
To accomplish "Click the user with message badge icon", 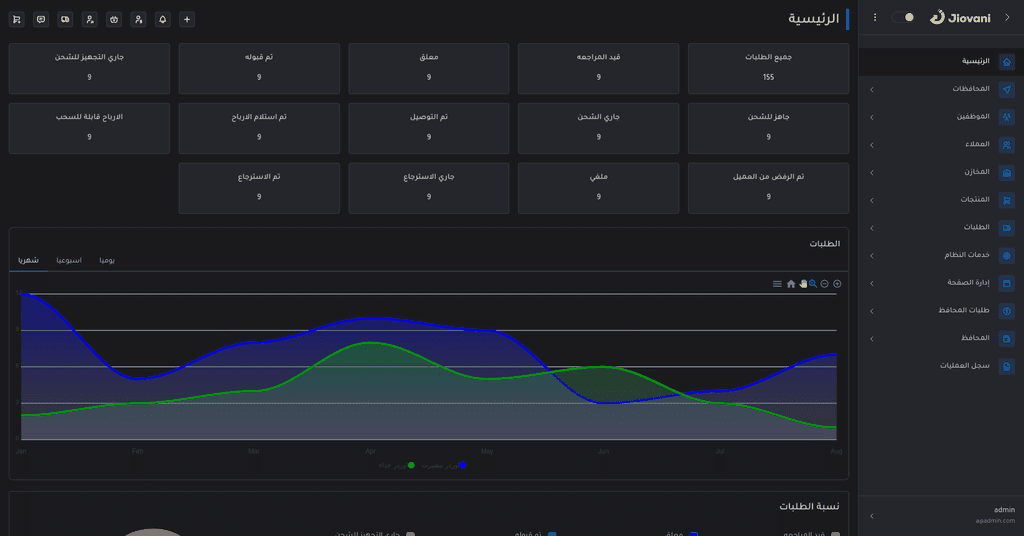I will coord(90,20).
